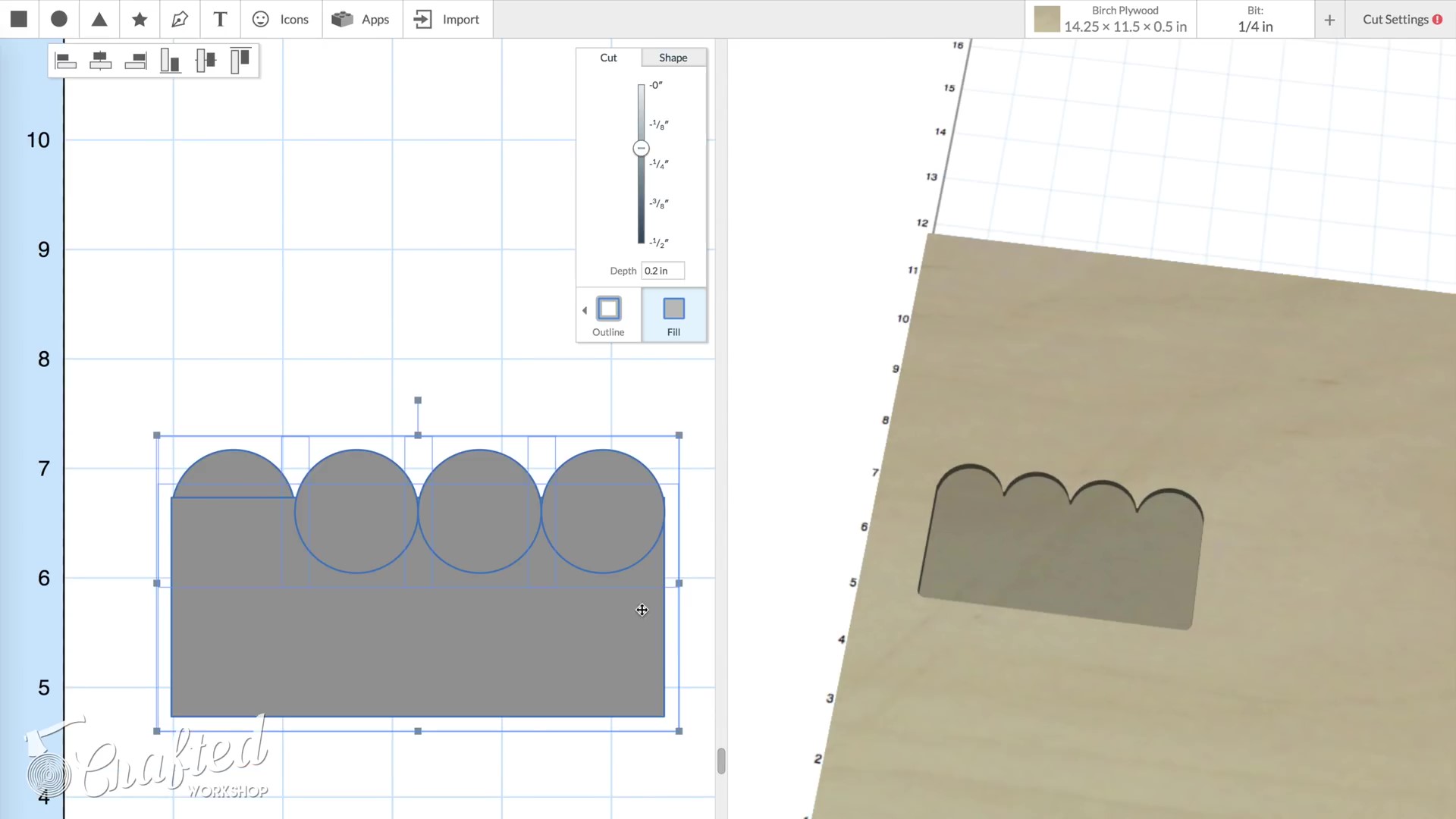Switch to the Cut tab
Viewport: 1456px width, 819px height.
point(609,58)
